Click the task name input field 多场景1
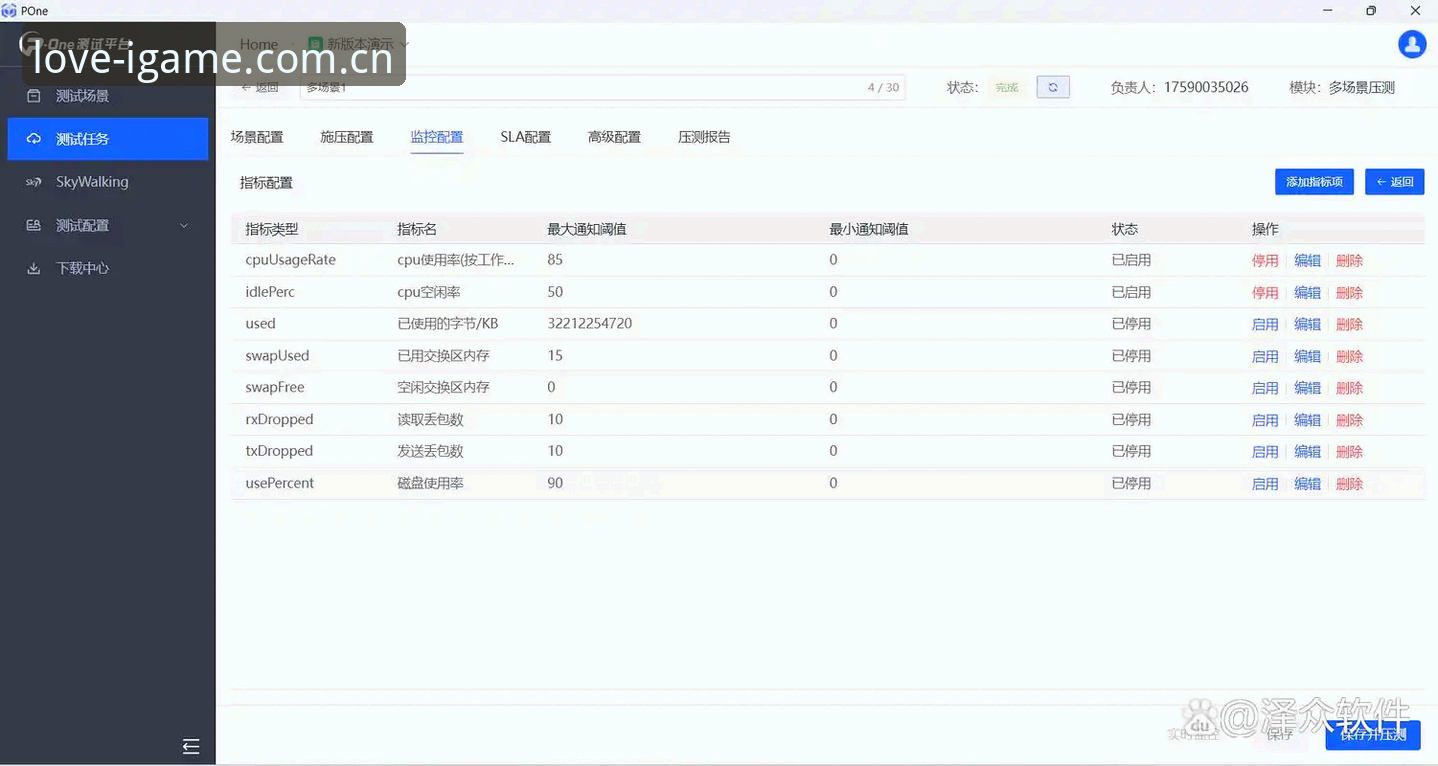The image size is (1438, 766). pyautogui.click(x=602, y=87)
